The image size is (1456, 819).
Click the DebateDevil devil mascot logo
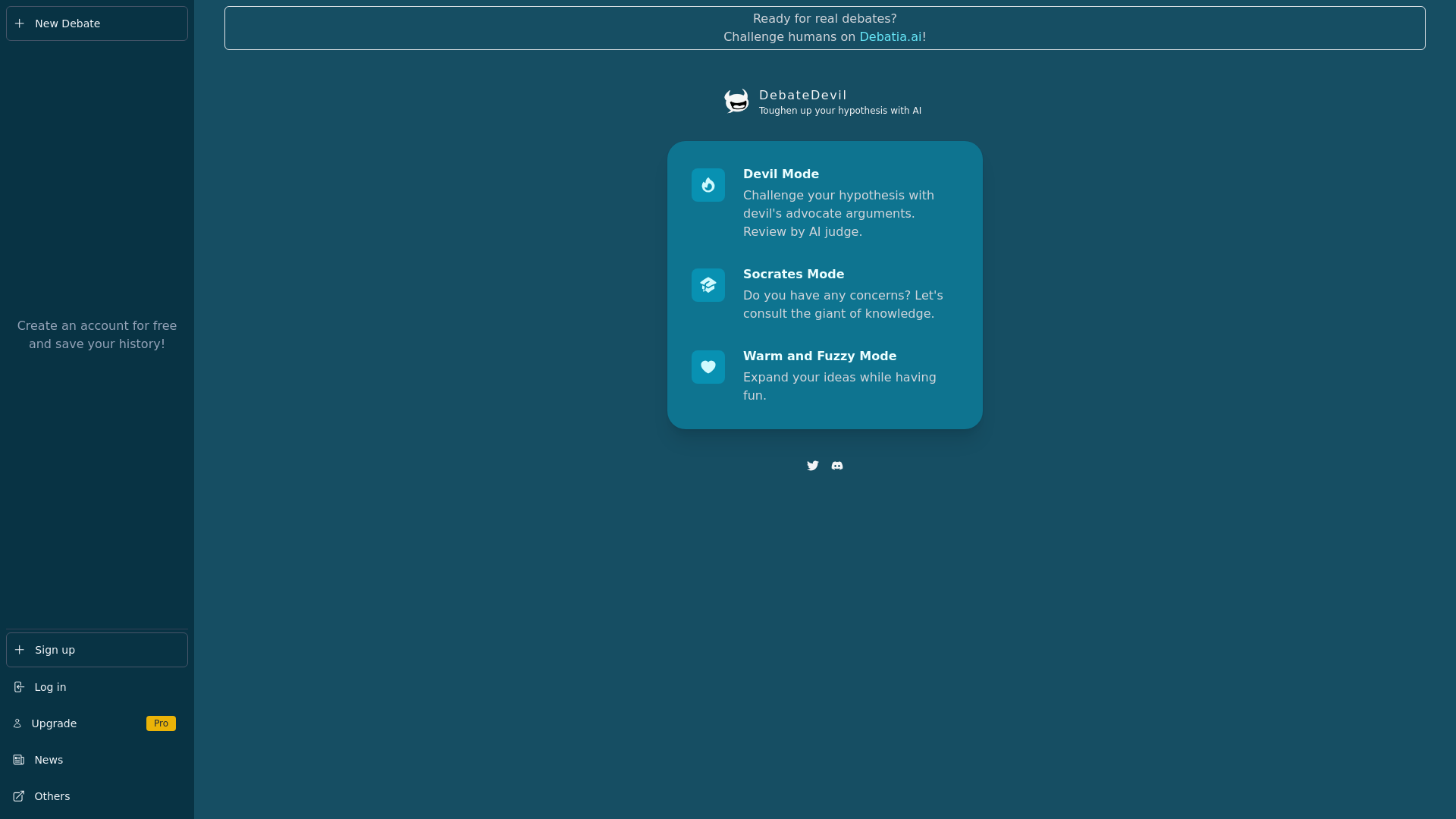736,101
